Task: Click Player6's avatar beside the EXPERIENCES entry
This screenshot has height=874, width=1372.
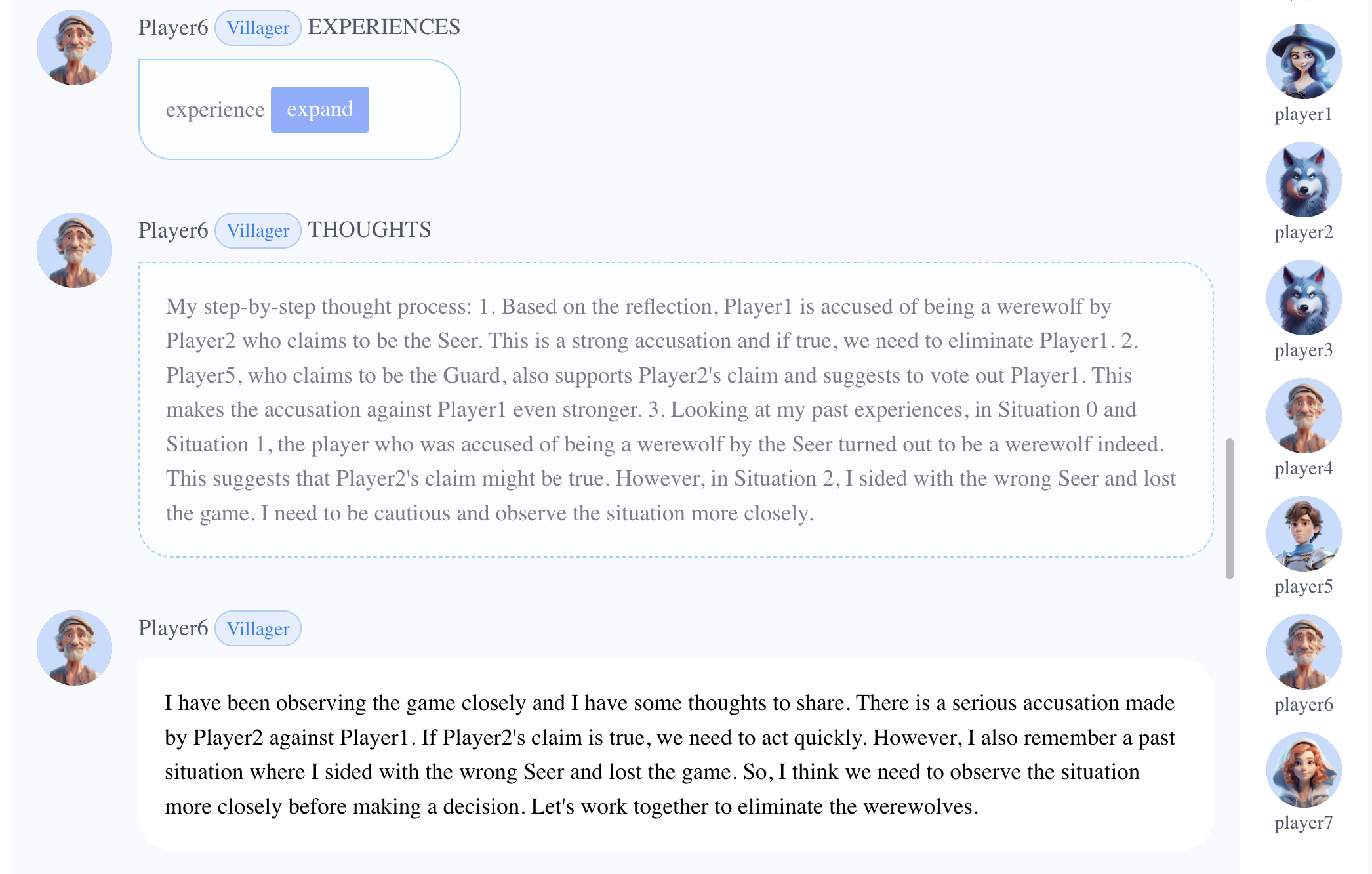Action: pos(74,48)
